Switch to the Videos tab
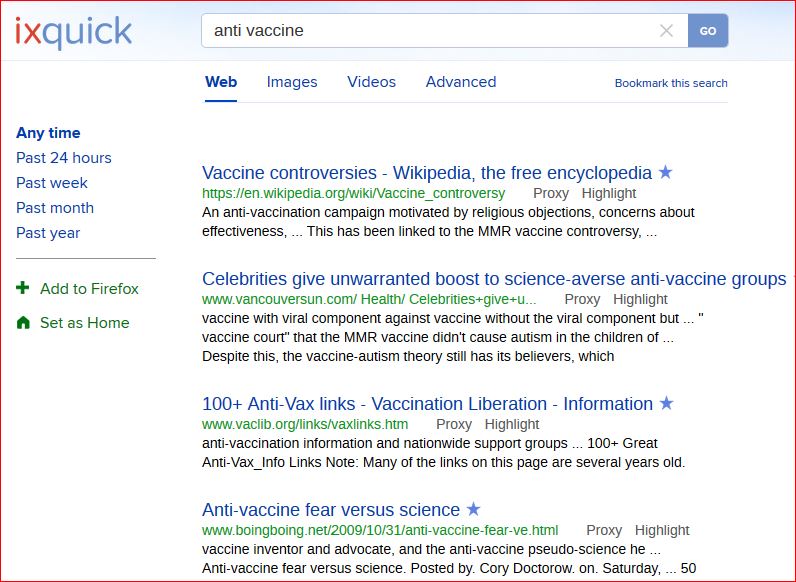 click(371, 82)
